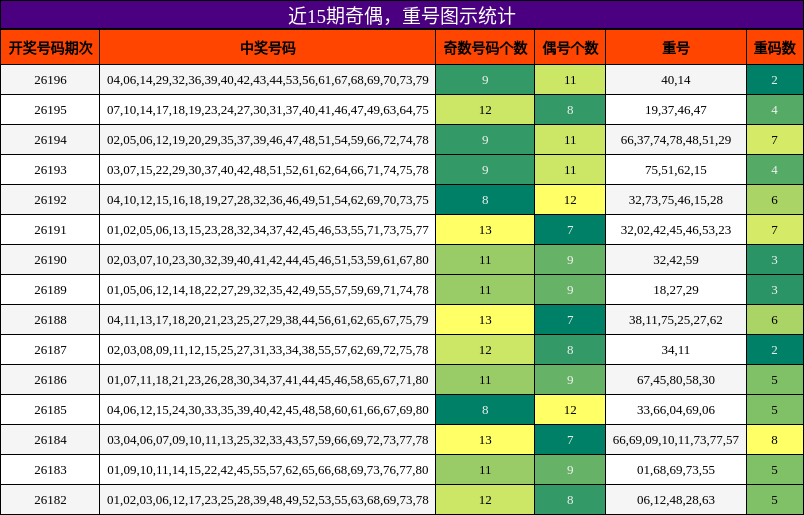Select period number 26191
This screenshot has width=804, height=515.
[x=50, y=230]
